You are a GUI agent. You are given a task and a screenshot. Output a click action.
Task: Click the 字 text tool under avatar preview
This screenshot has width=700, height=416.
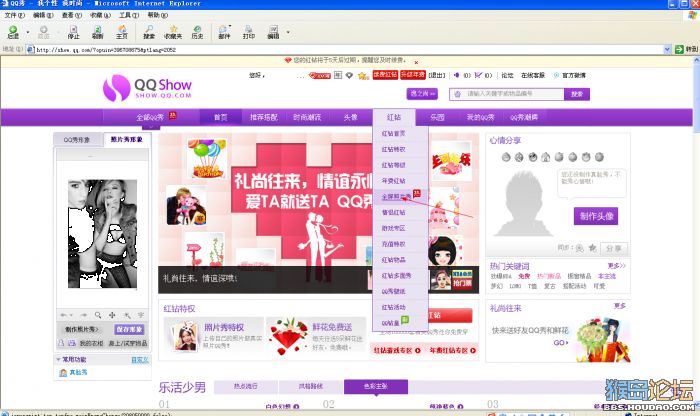(x=141, y=315)
